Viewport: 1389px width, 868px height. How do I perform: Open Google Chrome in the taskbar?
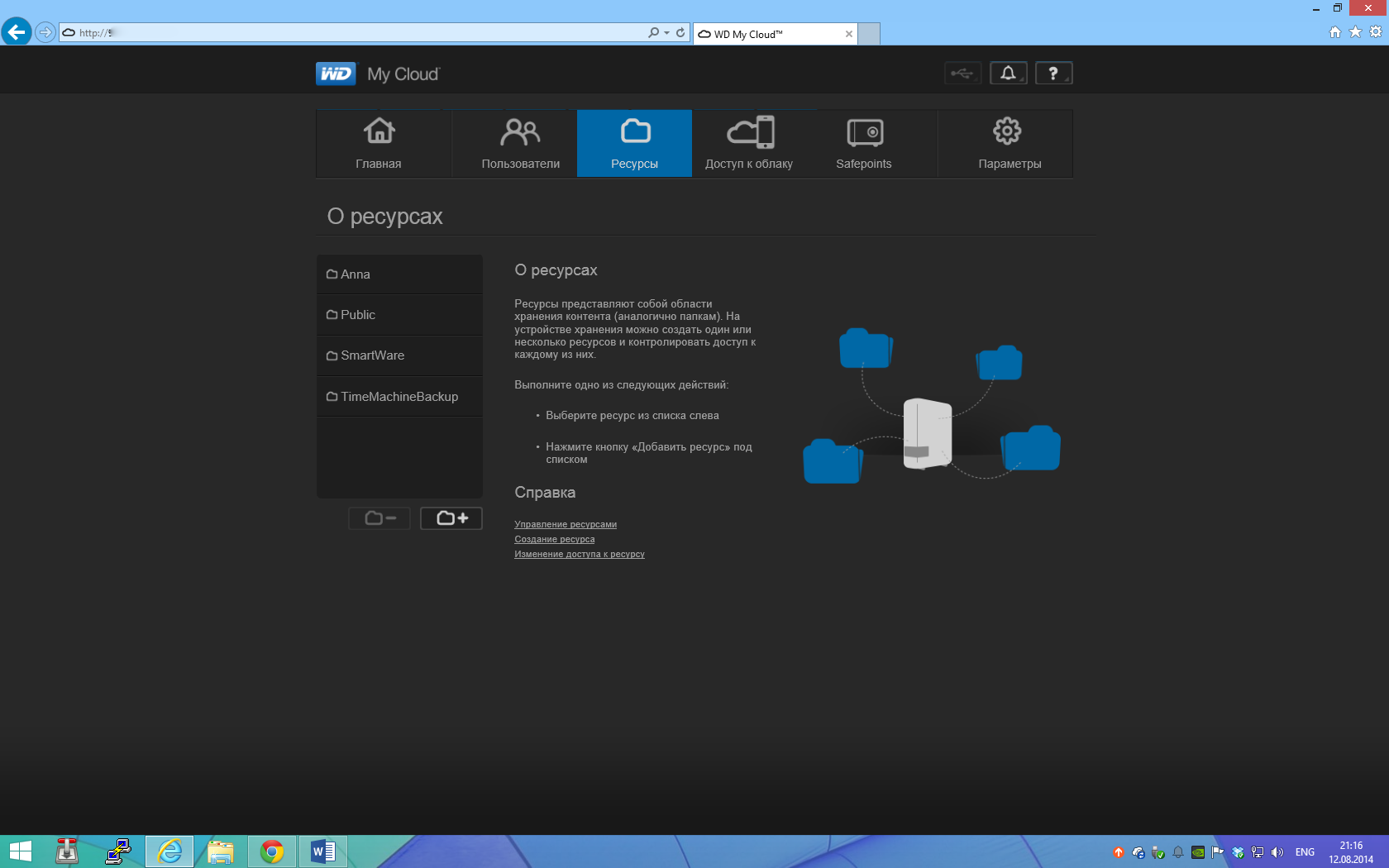[272, 851]
